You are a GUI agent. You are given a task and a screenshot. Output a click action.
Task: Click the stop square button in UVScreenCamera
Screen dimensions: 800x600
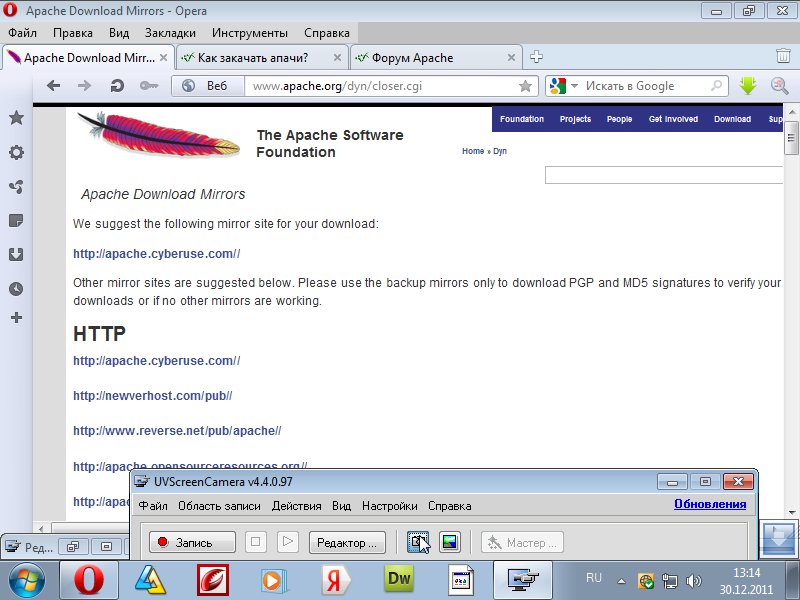pos(256,542)
